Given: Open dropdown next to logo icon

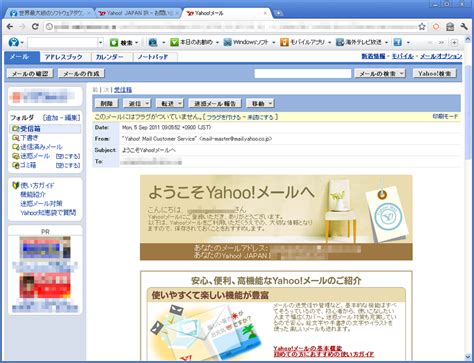Looking at the screenshot, I should pos(22,43).
